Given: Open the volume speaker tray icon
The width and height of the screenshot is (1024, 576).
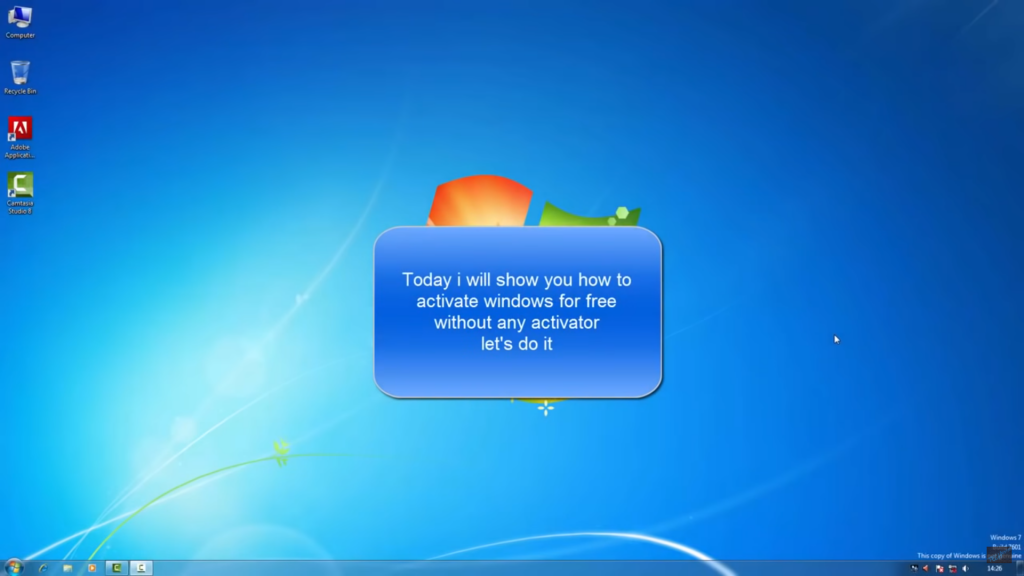Looking at the screenshot, I should point(965,569).
